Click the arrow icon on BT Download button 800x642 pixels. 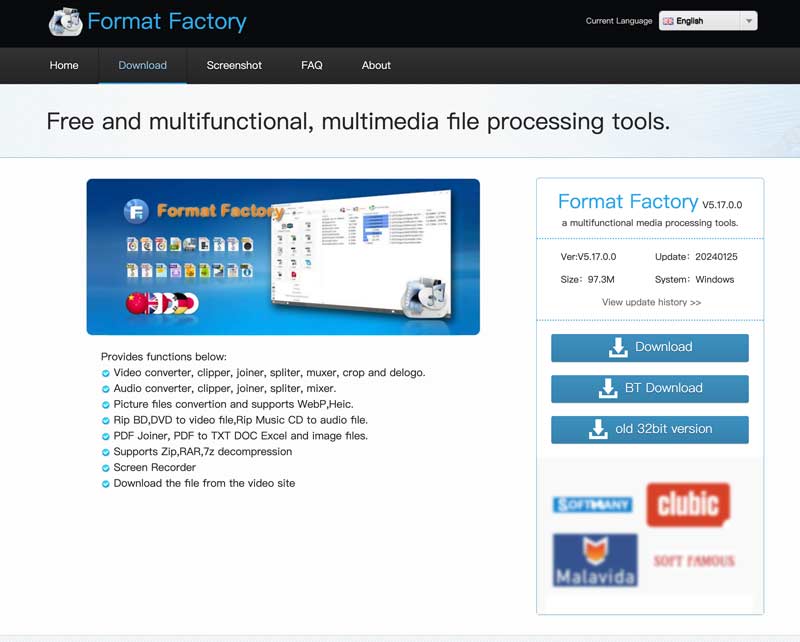click(607, 389)
